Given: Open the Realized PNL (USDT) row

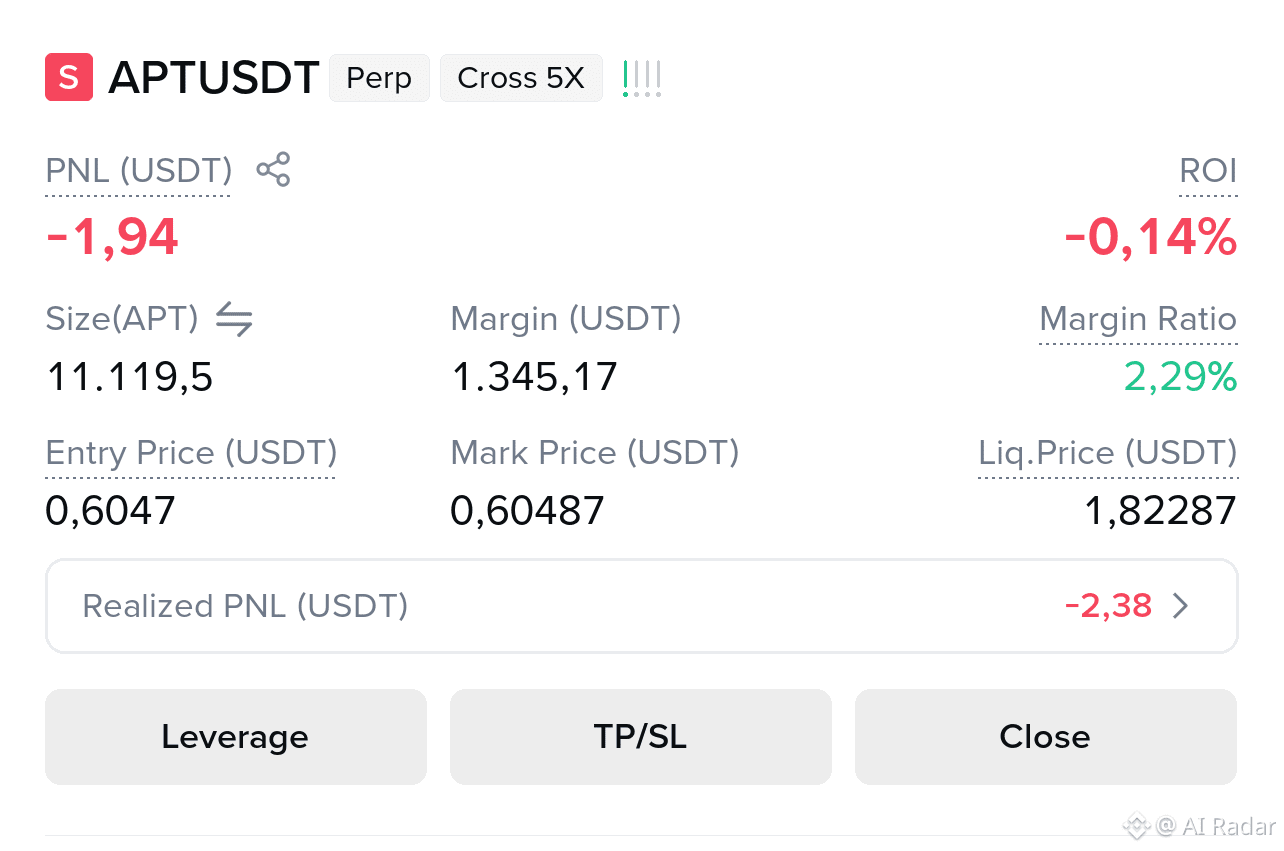Looking at the screenshot, I should click(642, 606).
